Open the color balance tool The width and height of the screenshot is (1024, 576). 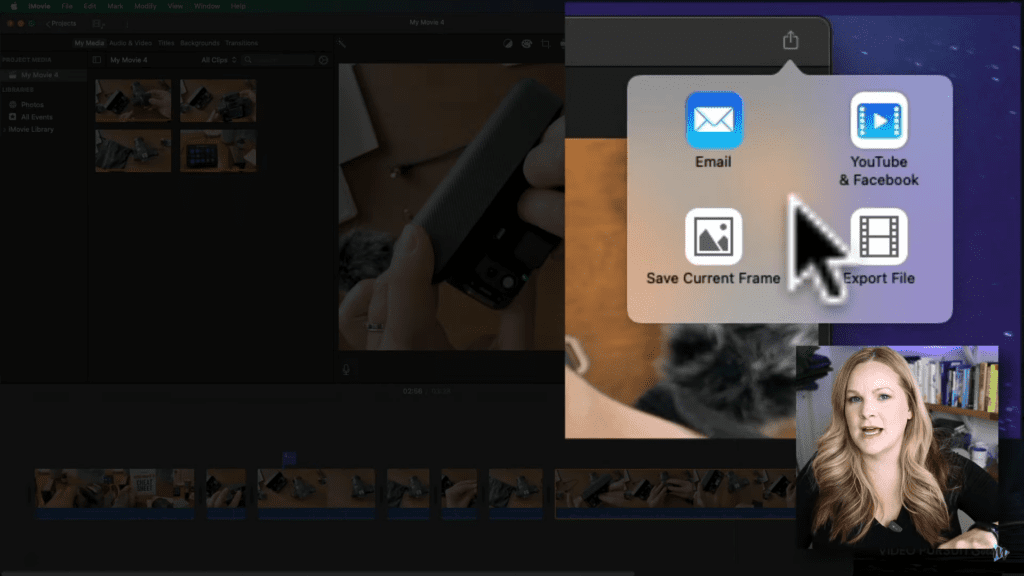[507, 44]
